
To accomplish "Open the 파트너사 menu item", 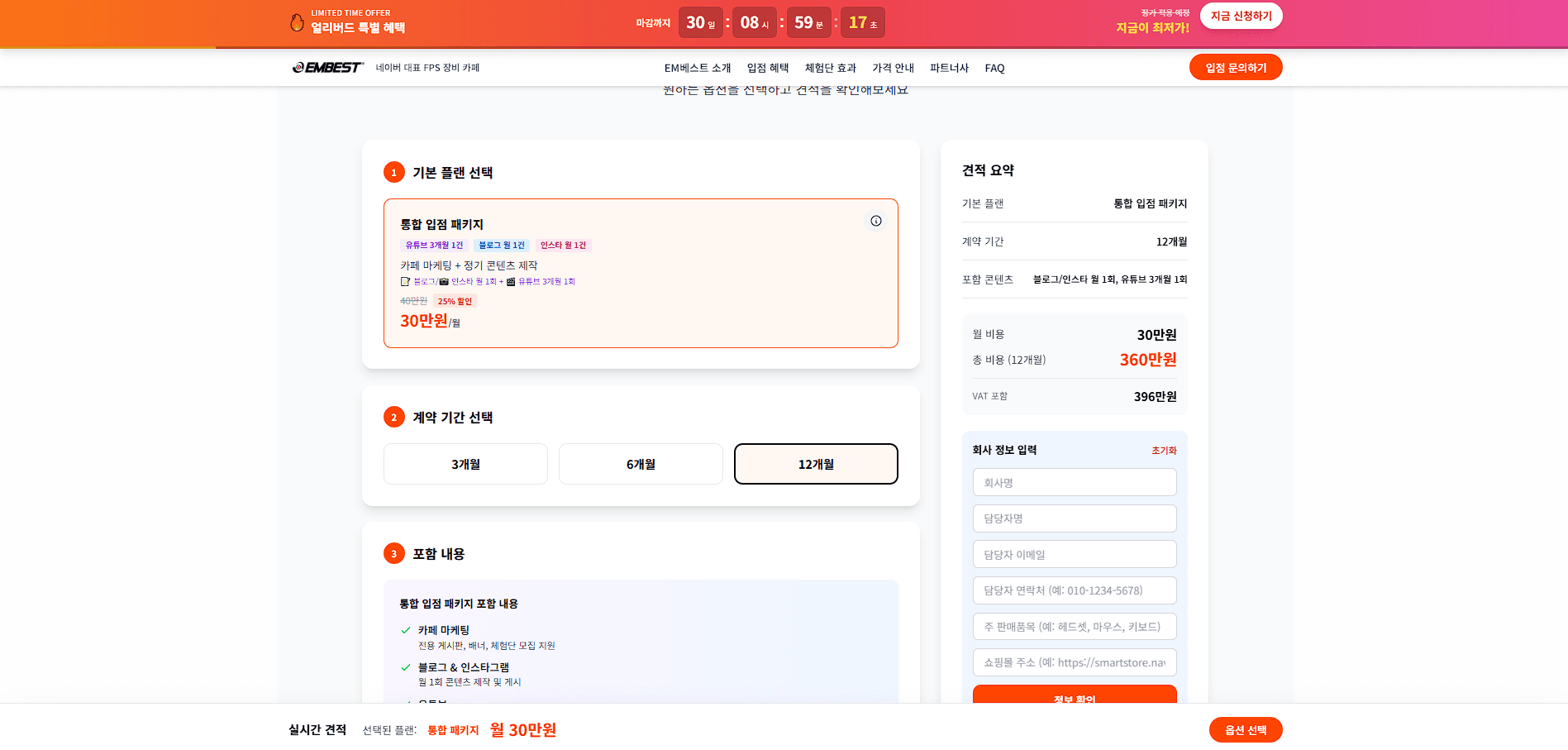I will point(948,68).
